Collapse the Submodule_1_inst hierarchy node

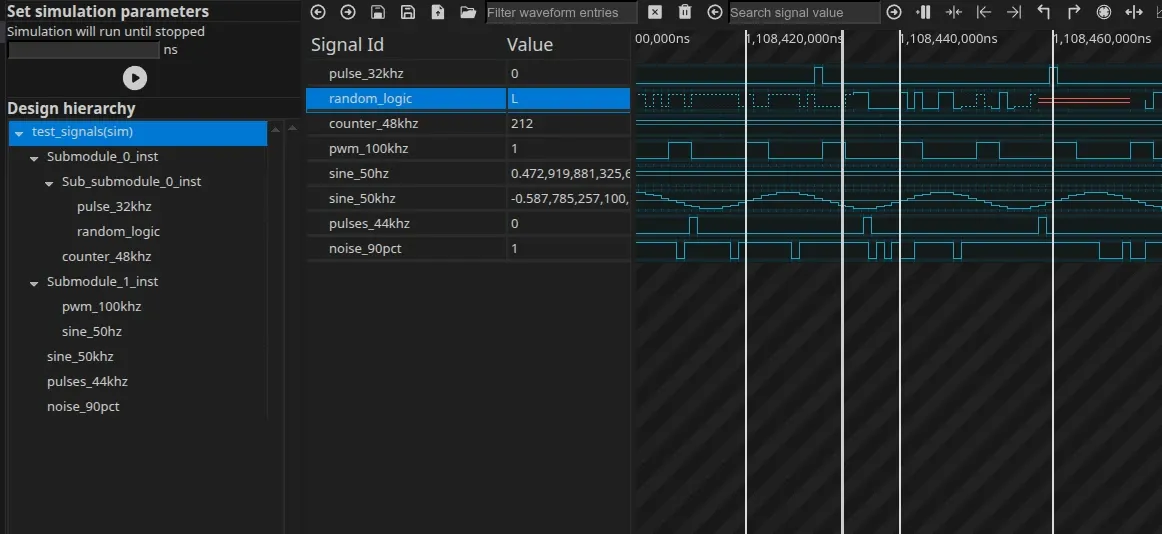tap(34, 282)
